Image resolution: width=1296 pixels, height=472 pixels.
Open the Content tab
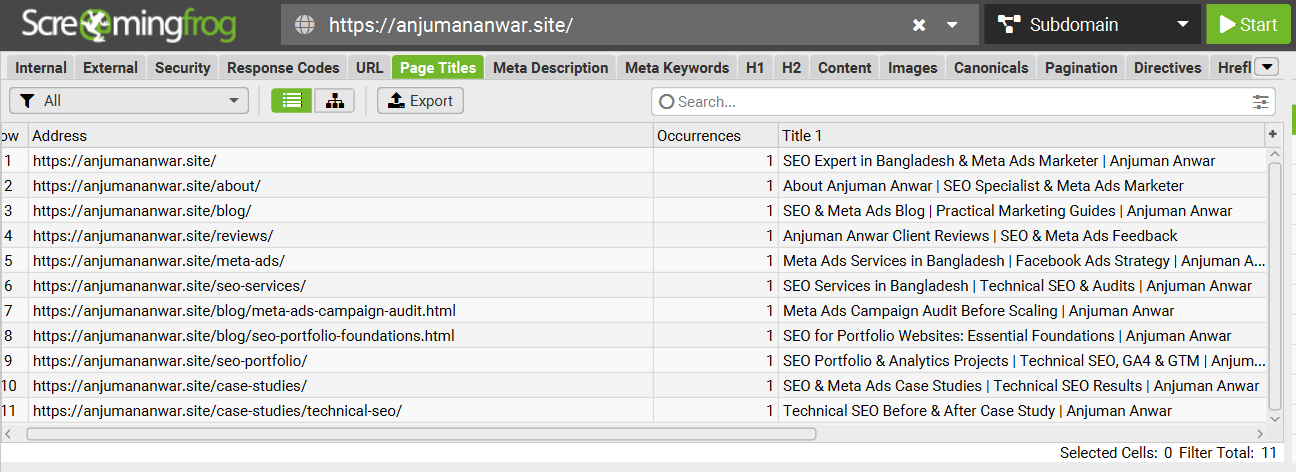pyautogui.click(x=844, y=68)
